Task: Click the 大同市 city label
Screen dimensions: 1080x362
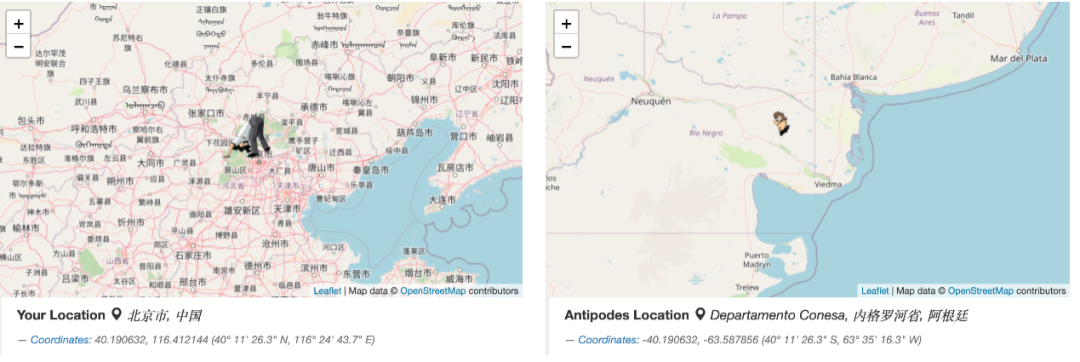Action: (x=150, y=164)
